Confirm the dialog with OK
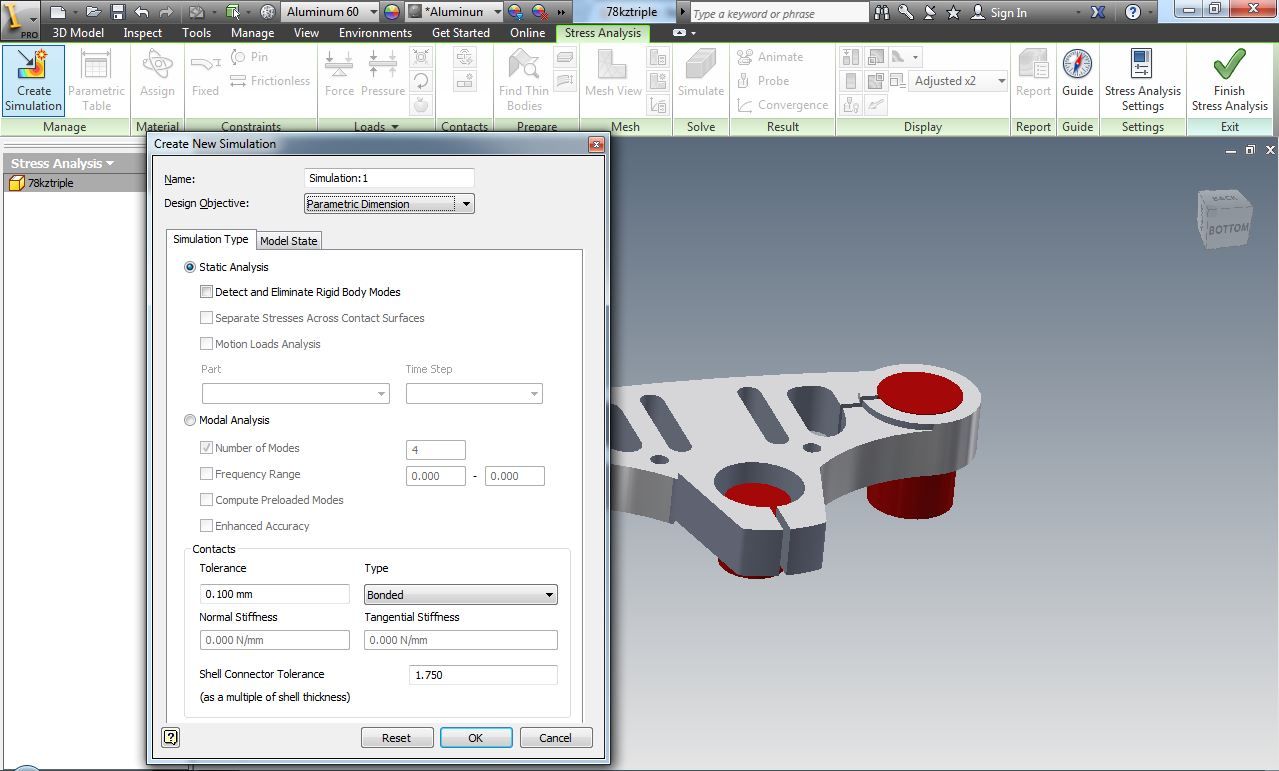Screen dimensions: 1279x771 pyautogui.click(x=476, y=737)
